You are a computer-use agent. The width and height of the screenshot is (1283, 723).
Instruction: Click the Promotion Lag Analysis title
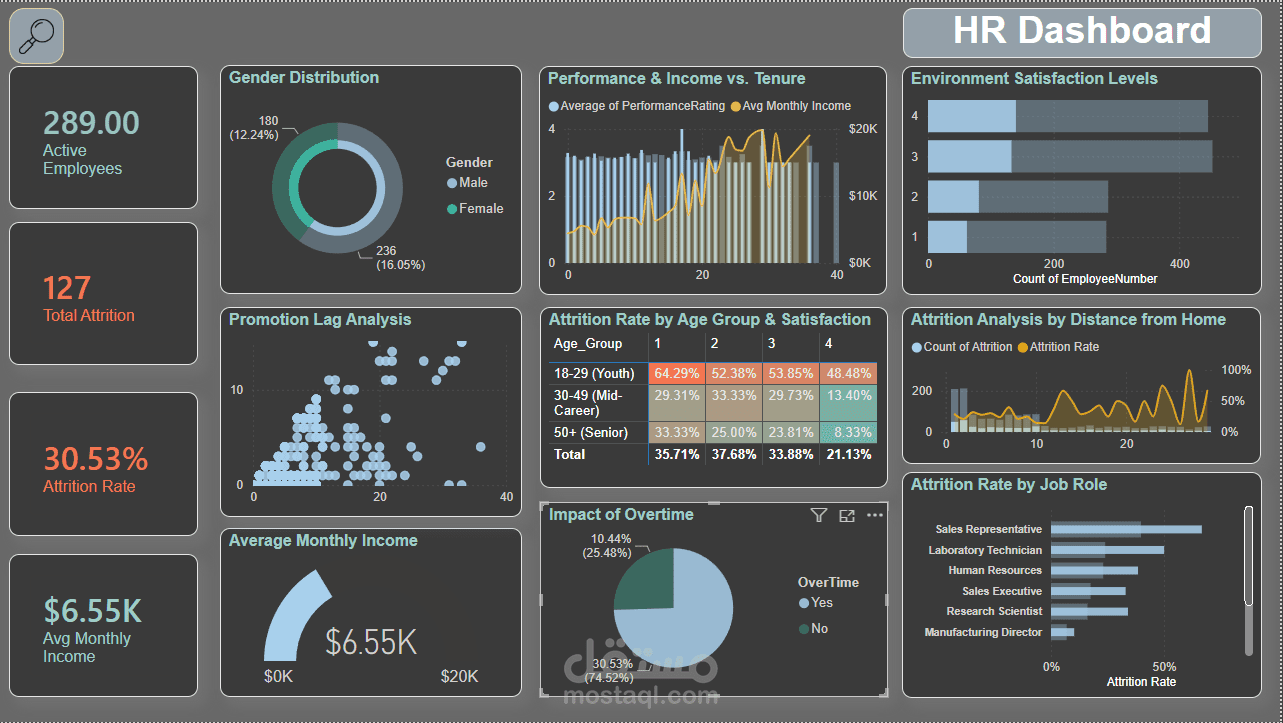tap(320, 319)
